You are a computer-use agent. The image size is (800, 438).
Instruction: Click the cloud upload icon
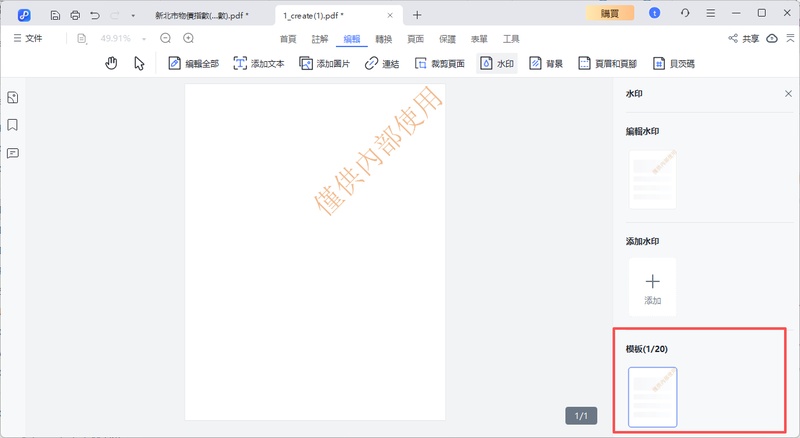click(x=772, y=38)
